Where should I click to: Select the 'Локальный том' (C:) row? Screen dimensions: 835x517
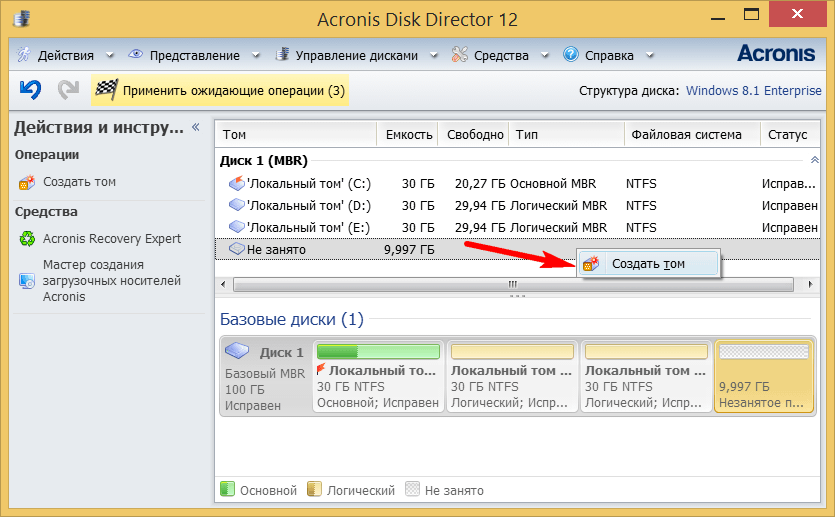click(308, 184)
